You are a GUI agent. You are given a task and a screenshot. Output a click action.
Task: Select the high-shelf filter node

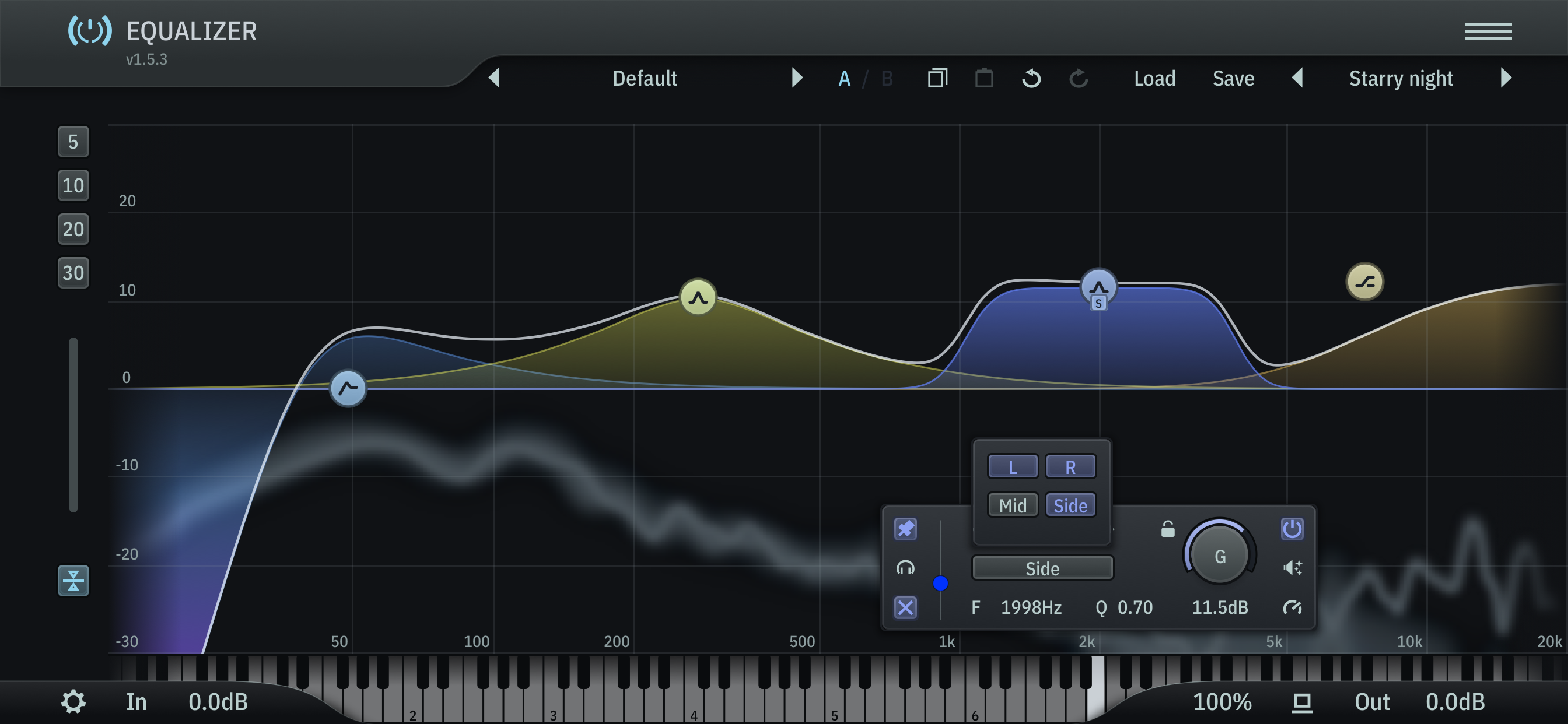pyautogui.click(x=1364, y=282)
